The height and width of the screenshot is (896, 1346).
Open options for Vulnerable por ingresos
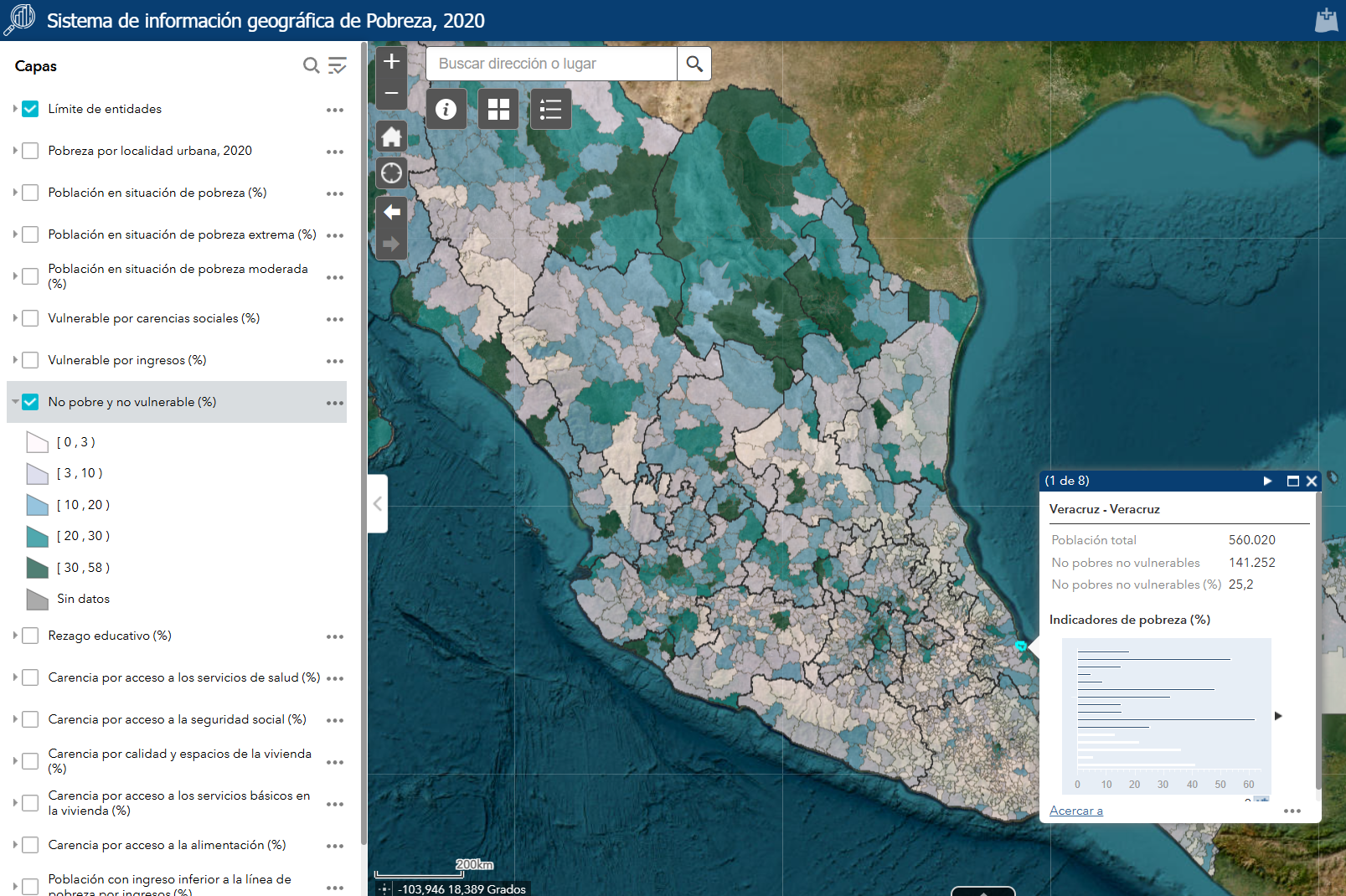coord(335,361)
